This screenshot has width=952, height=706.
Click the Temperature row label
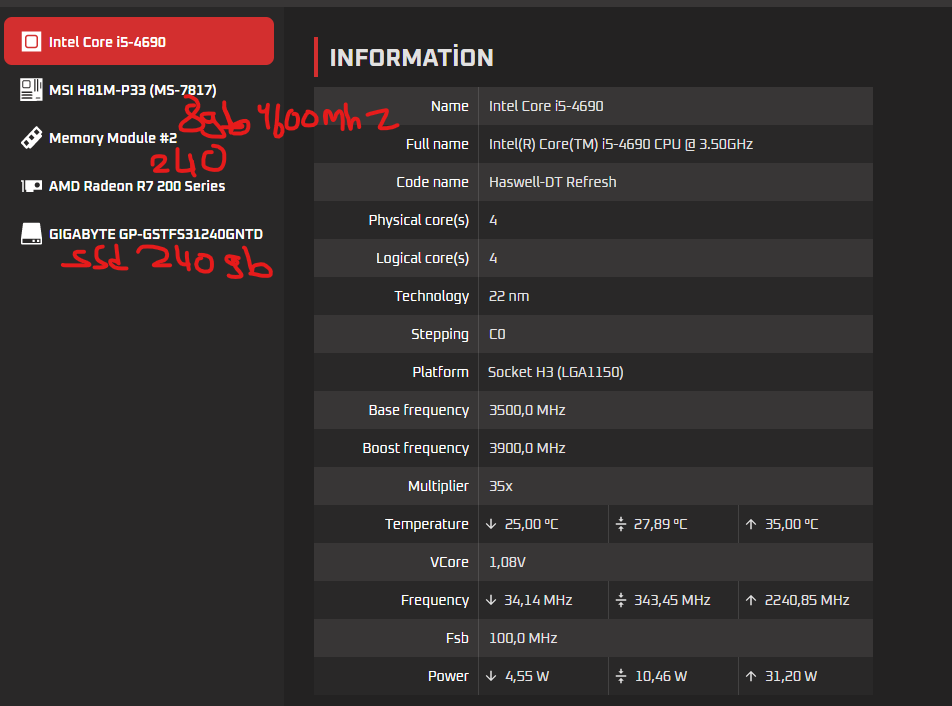[427, 524]
